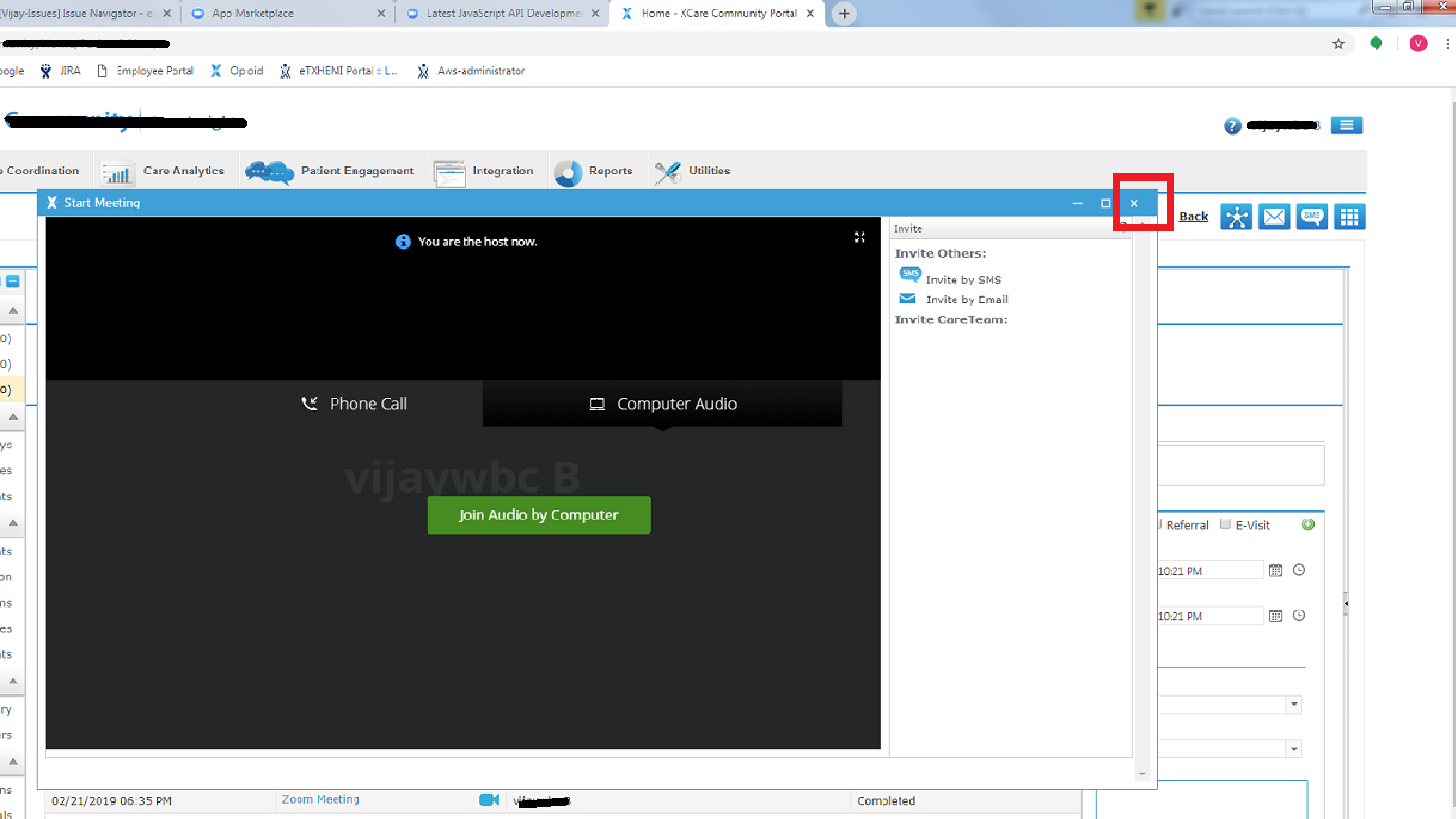The image size is (1456, 819).
Task: Click the blue minus icon in left sidebar
Action: pos(12,282)
